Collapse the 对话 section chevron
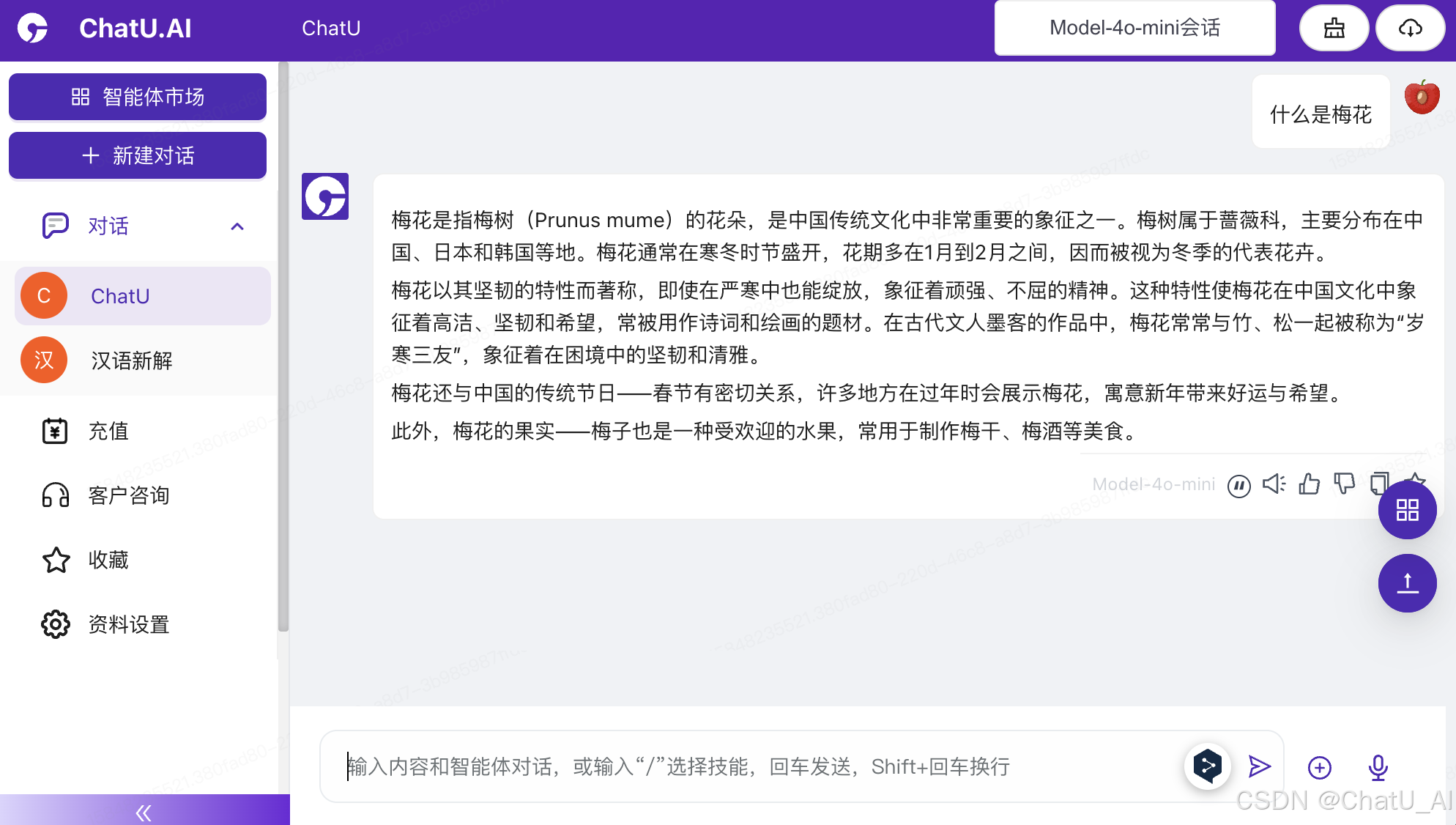The height and width of the screenshot is (825, 1456). (237, 226)
